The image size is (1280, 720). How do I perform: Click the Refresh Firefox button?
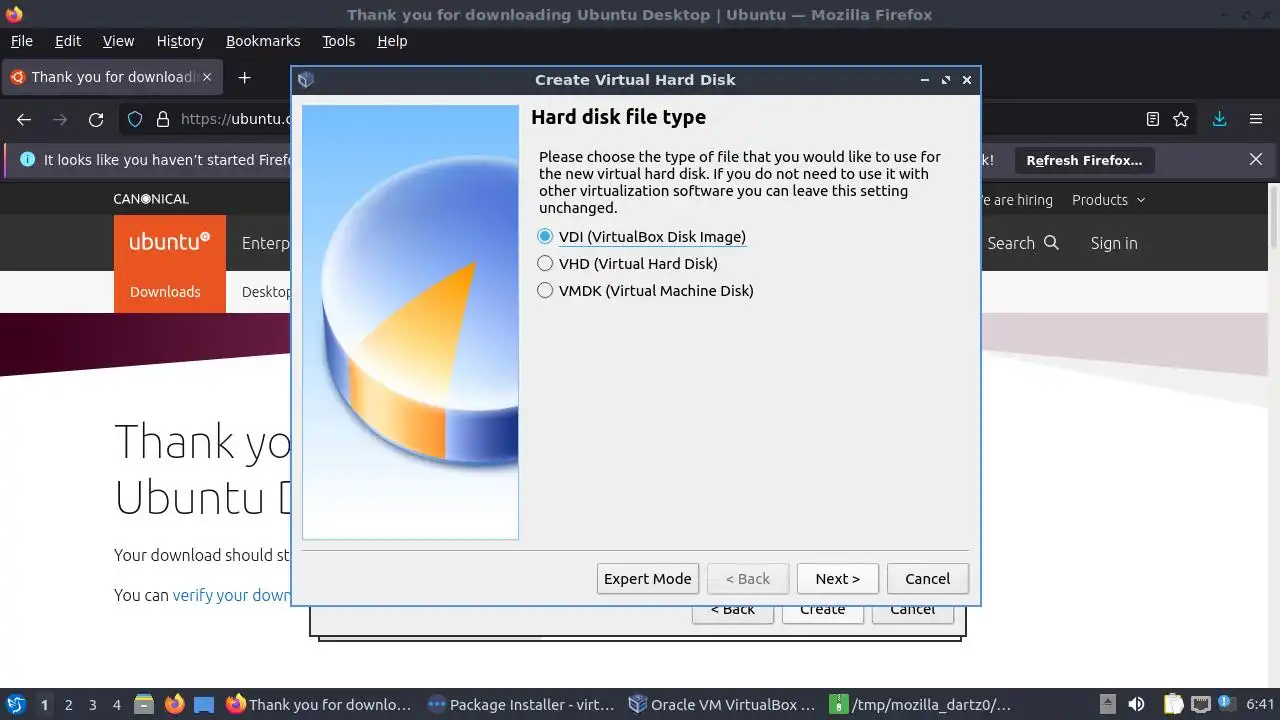[x=1084, y=160]
